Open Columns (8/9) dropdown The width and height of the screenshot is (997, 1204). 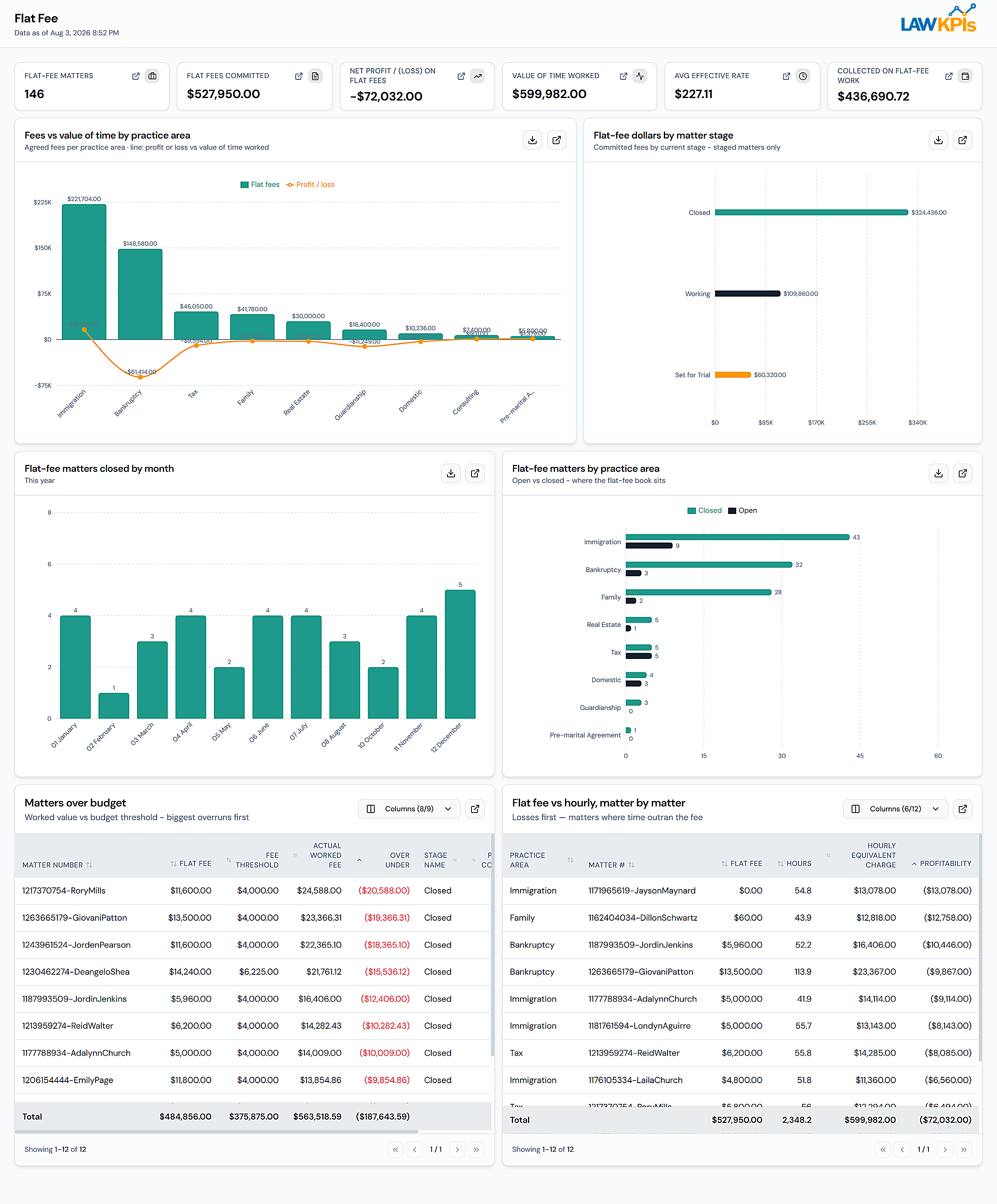[409, 809]
